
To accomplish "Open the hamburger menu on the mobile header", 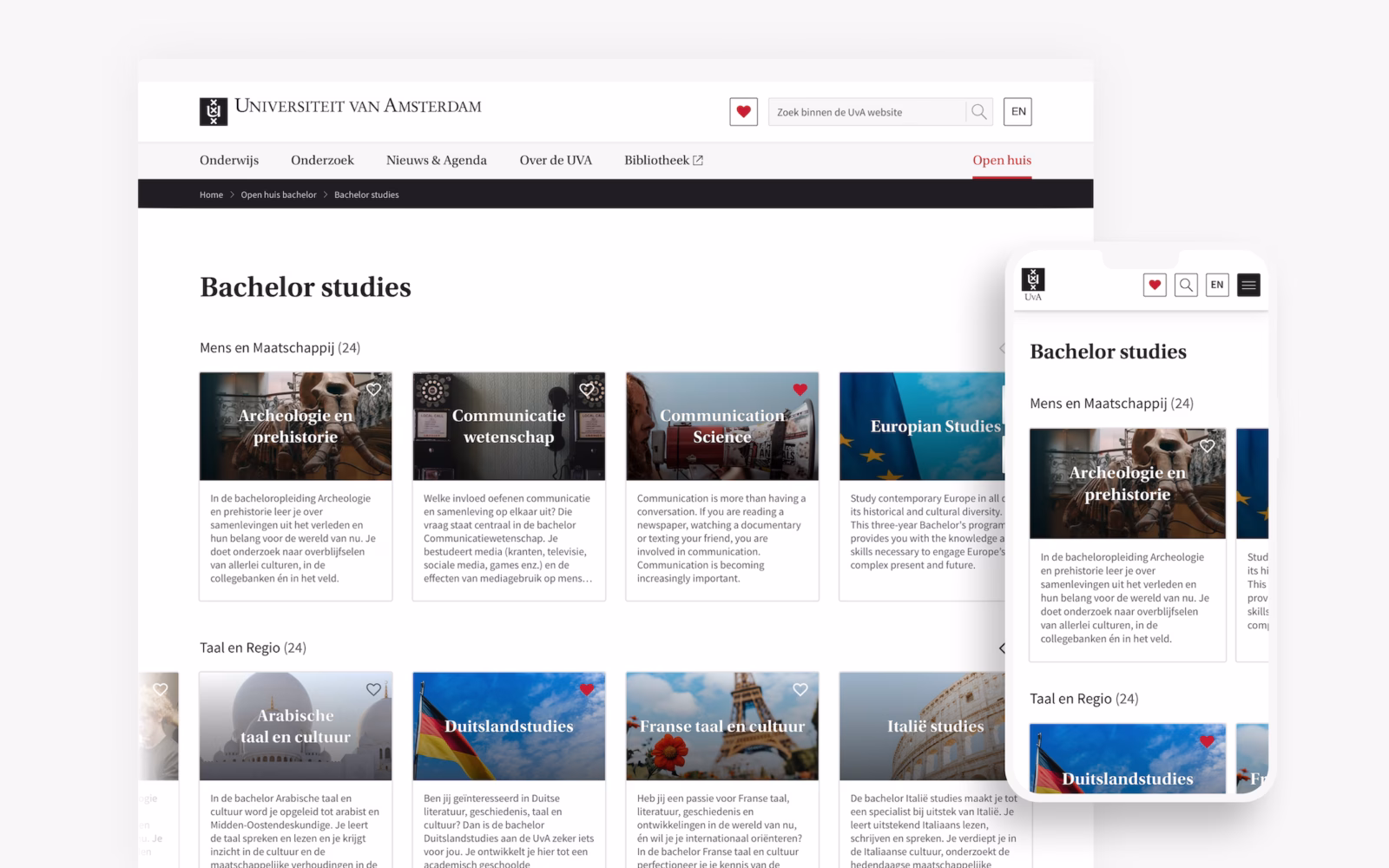I will point(1248,284).
